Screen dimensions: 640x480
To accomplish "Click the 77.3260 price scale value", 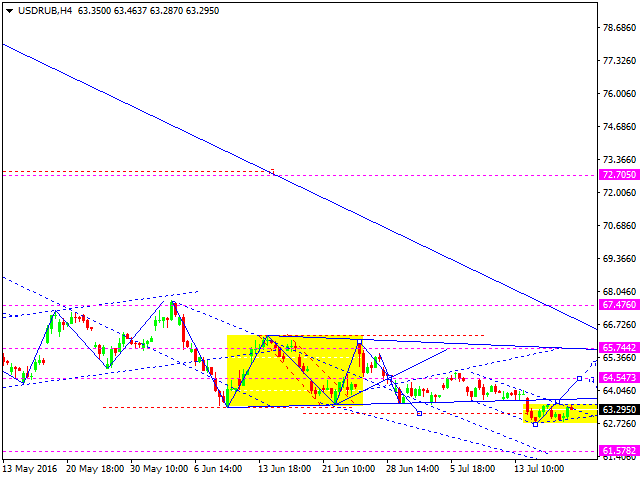I will [620, 61].
